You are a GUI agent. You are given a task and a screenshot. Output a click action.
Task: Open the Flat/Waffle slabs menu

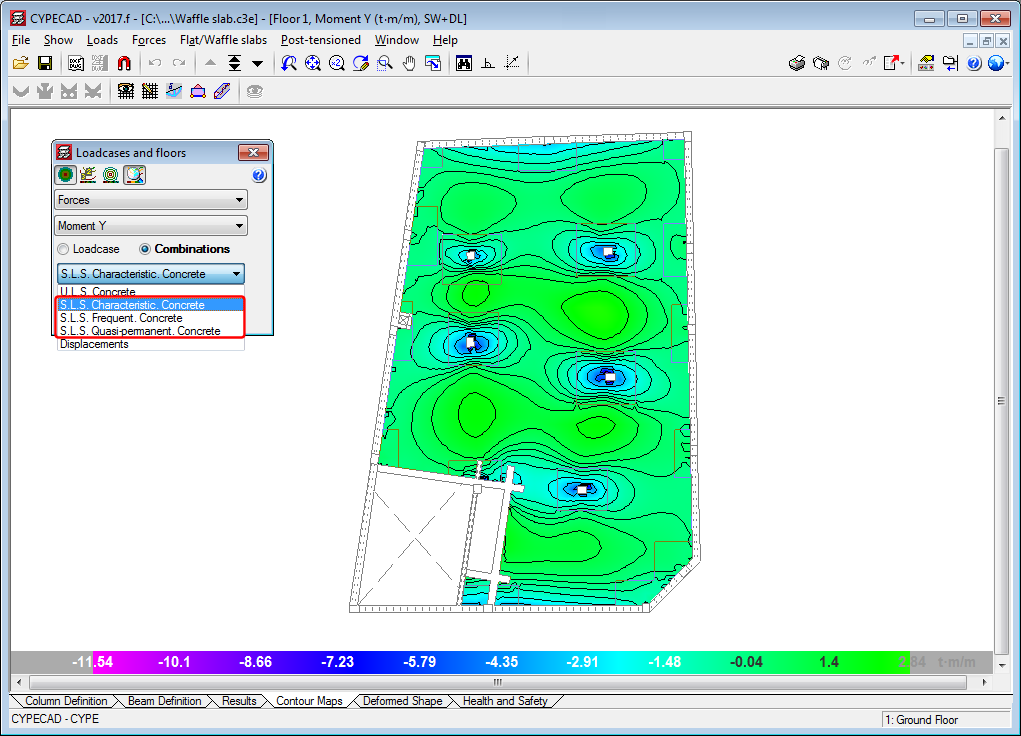click(x=223, y=40)
